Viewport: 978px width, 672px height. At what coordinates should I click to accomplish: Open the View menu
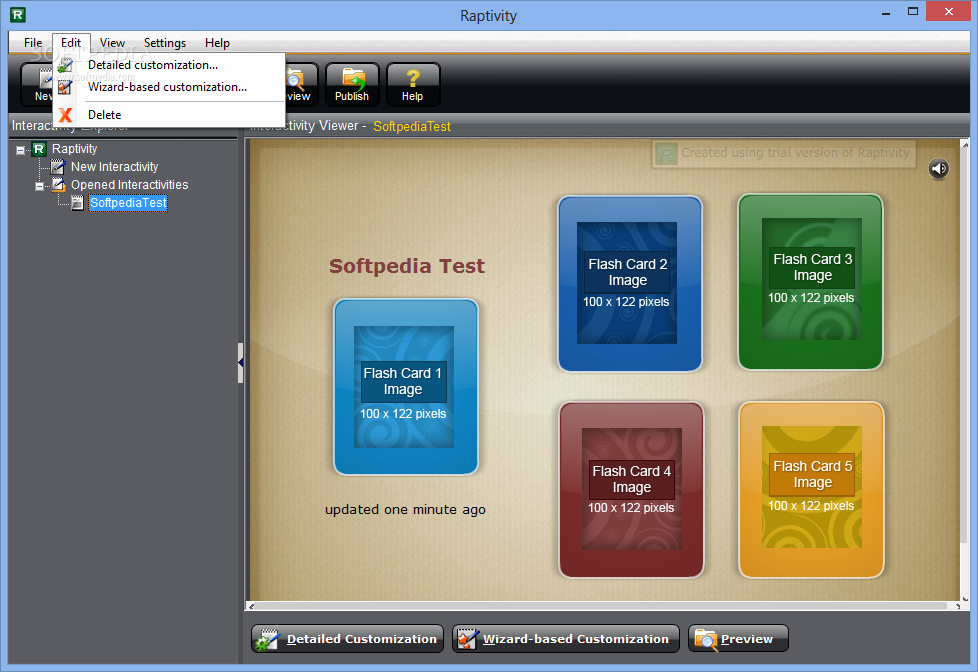pos(112,42)
